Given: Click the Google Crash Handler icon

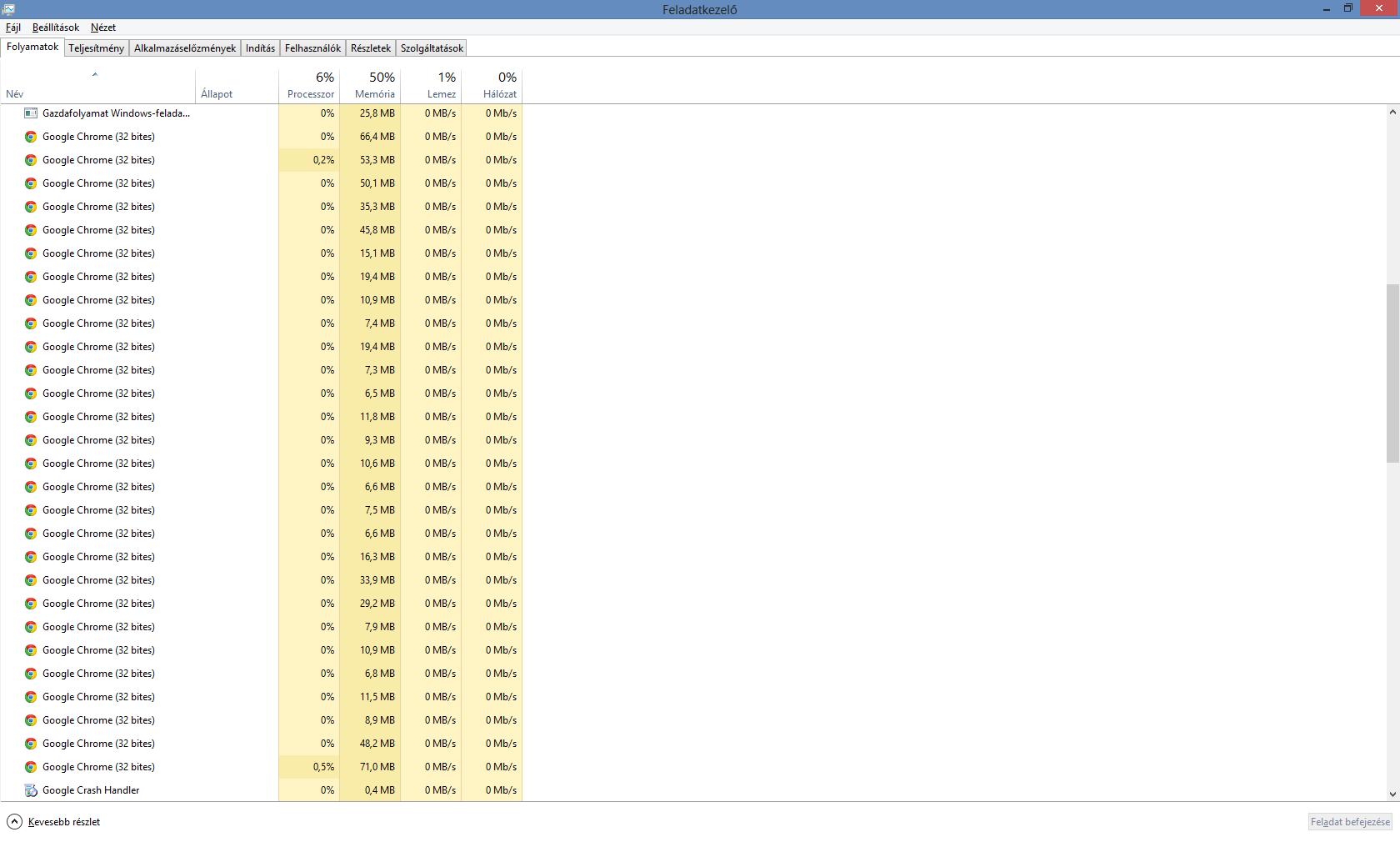Looking at the screenshot, I should [x=31, y=790].
